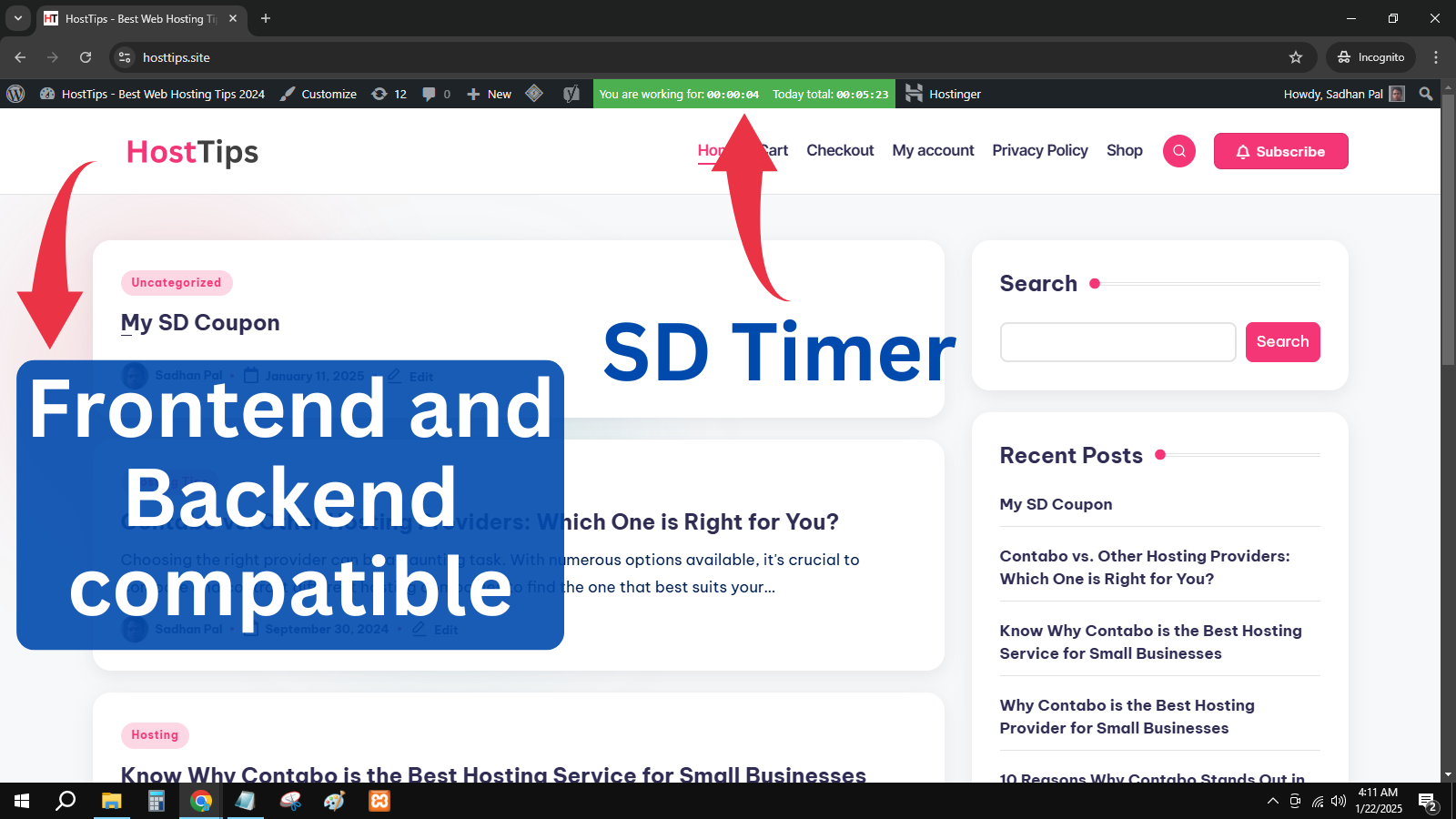Click the admin bar search magnifier icon
This screenshot has width=1456, height=819.
(x=1426, y=94)
